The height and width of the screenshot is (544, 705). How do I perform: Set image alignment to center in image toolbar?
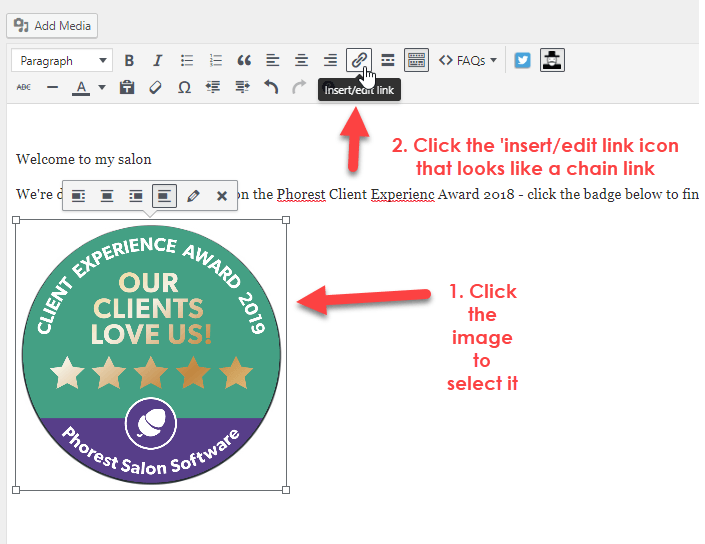107,196
